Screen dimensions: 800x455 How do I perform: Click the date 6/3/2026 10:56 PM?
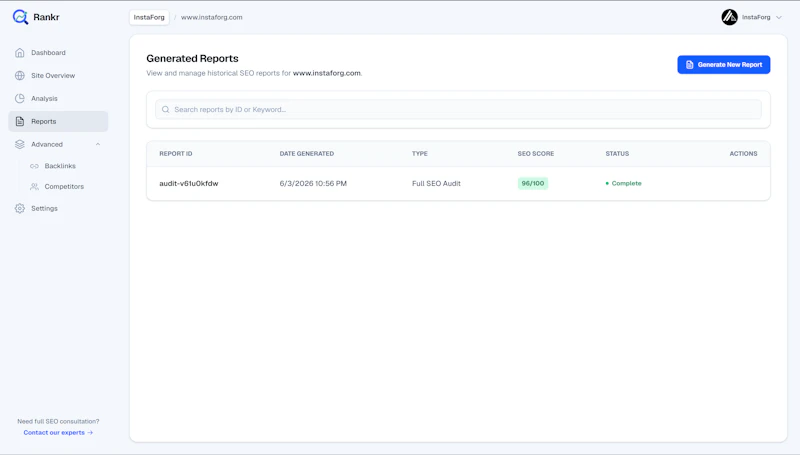pyautogui.click(x=313, y=184)
